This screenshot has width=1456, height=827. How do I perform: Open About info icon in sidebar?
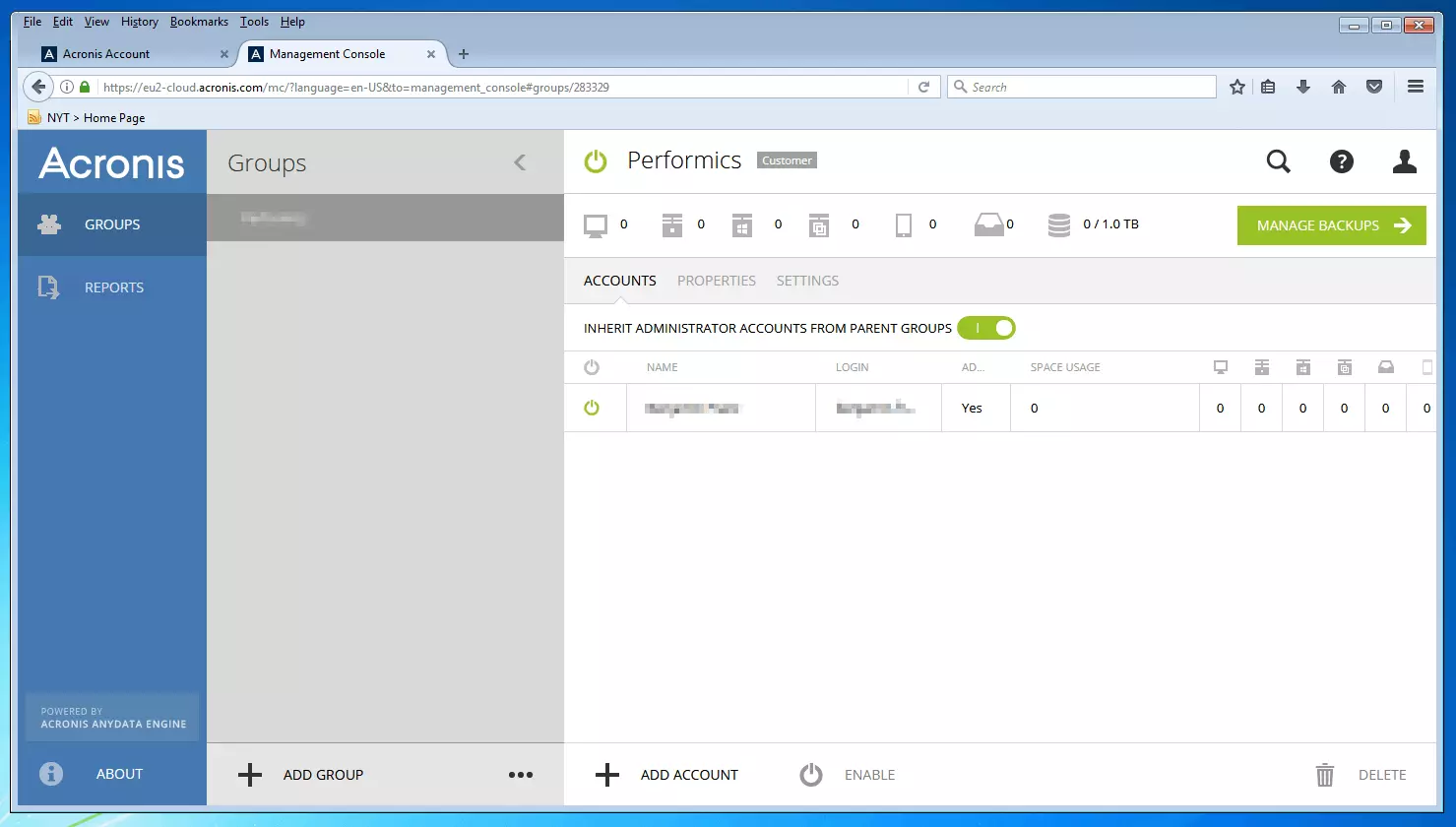point(51,774)
